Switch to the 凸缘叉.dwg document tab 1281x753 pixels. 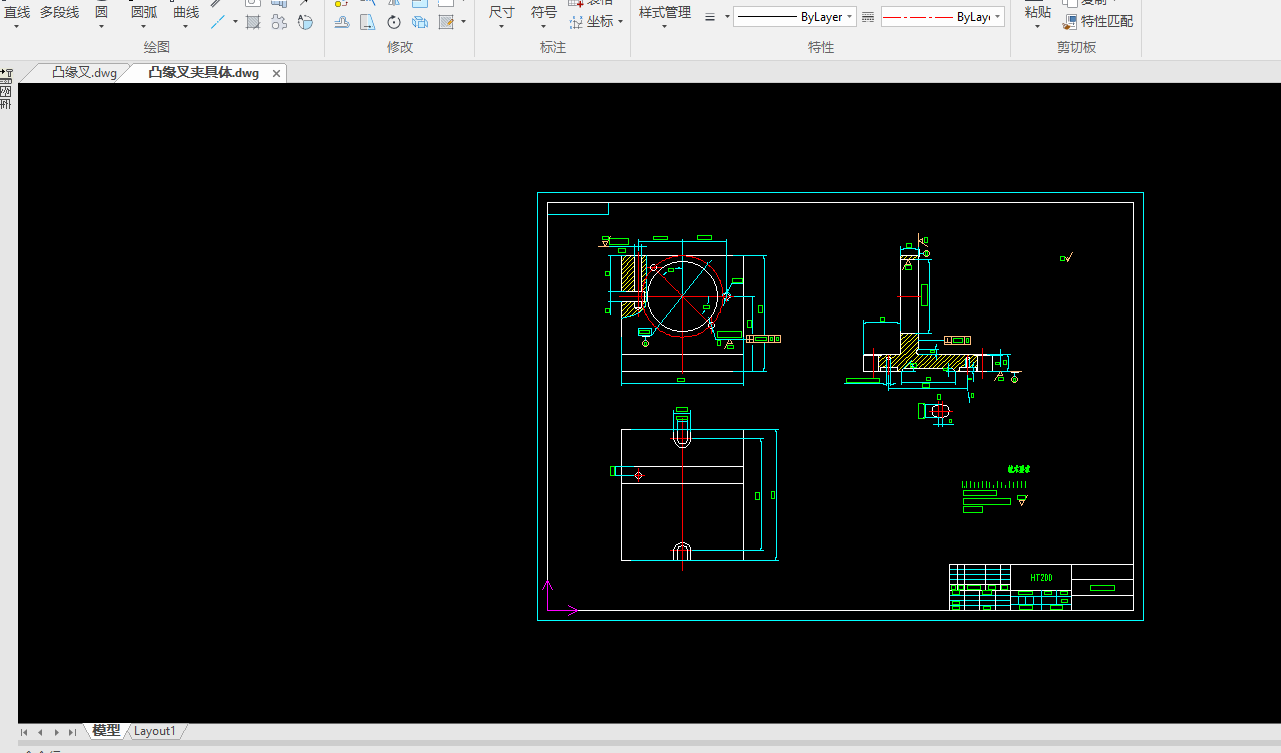[84, 73]
